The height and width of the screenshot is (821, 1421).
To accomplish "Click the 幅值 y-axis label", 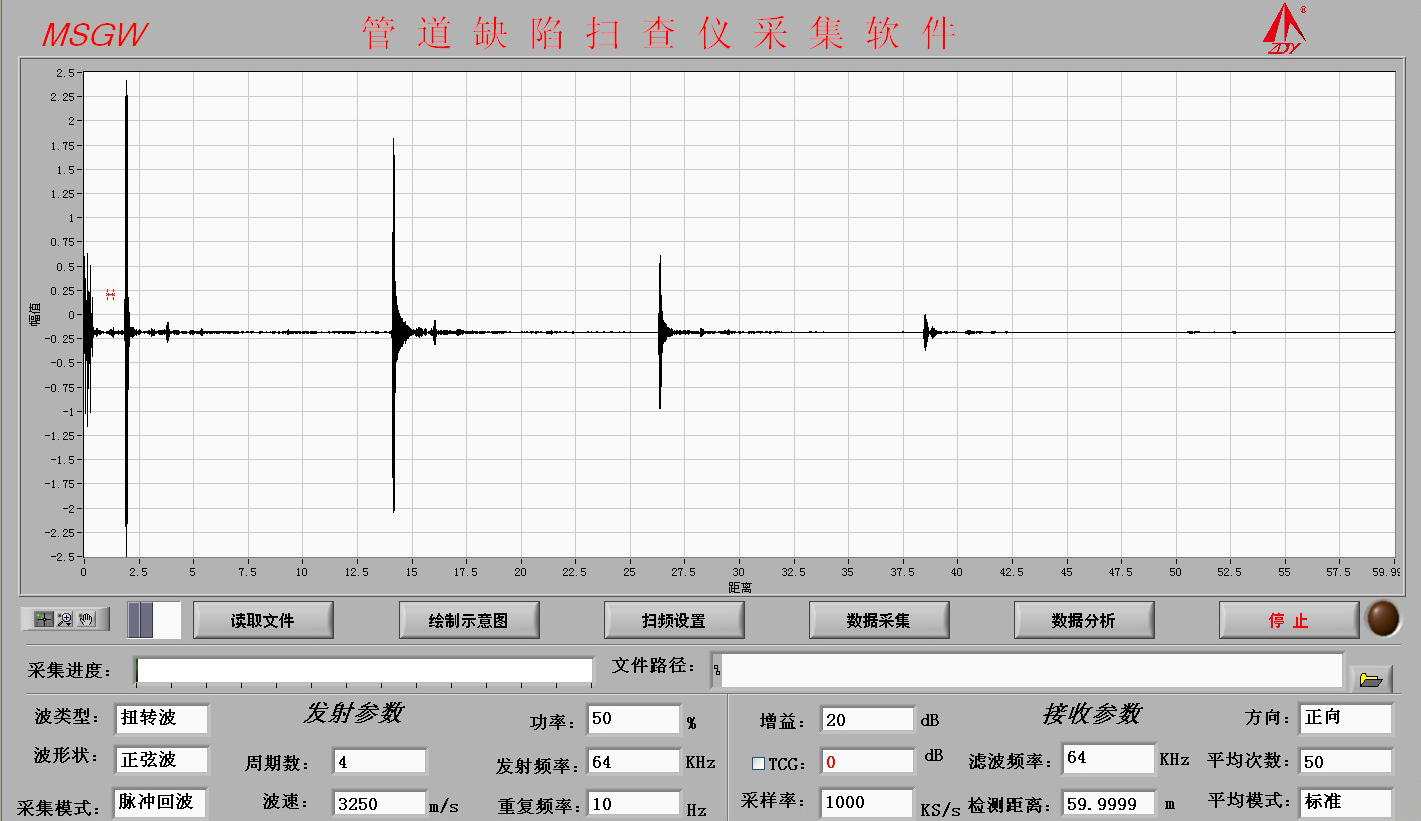I will tap(35, 314).
